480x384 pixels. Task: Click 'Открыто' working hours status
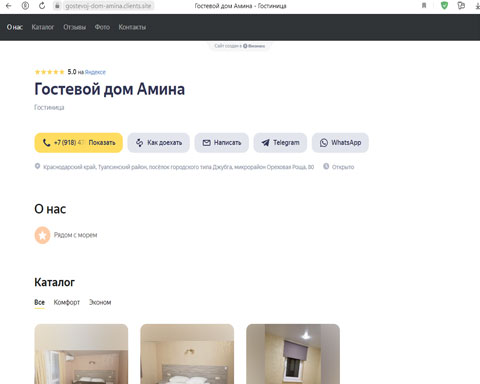pyautogui.click(x=343, y=167)
